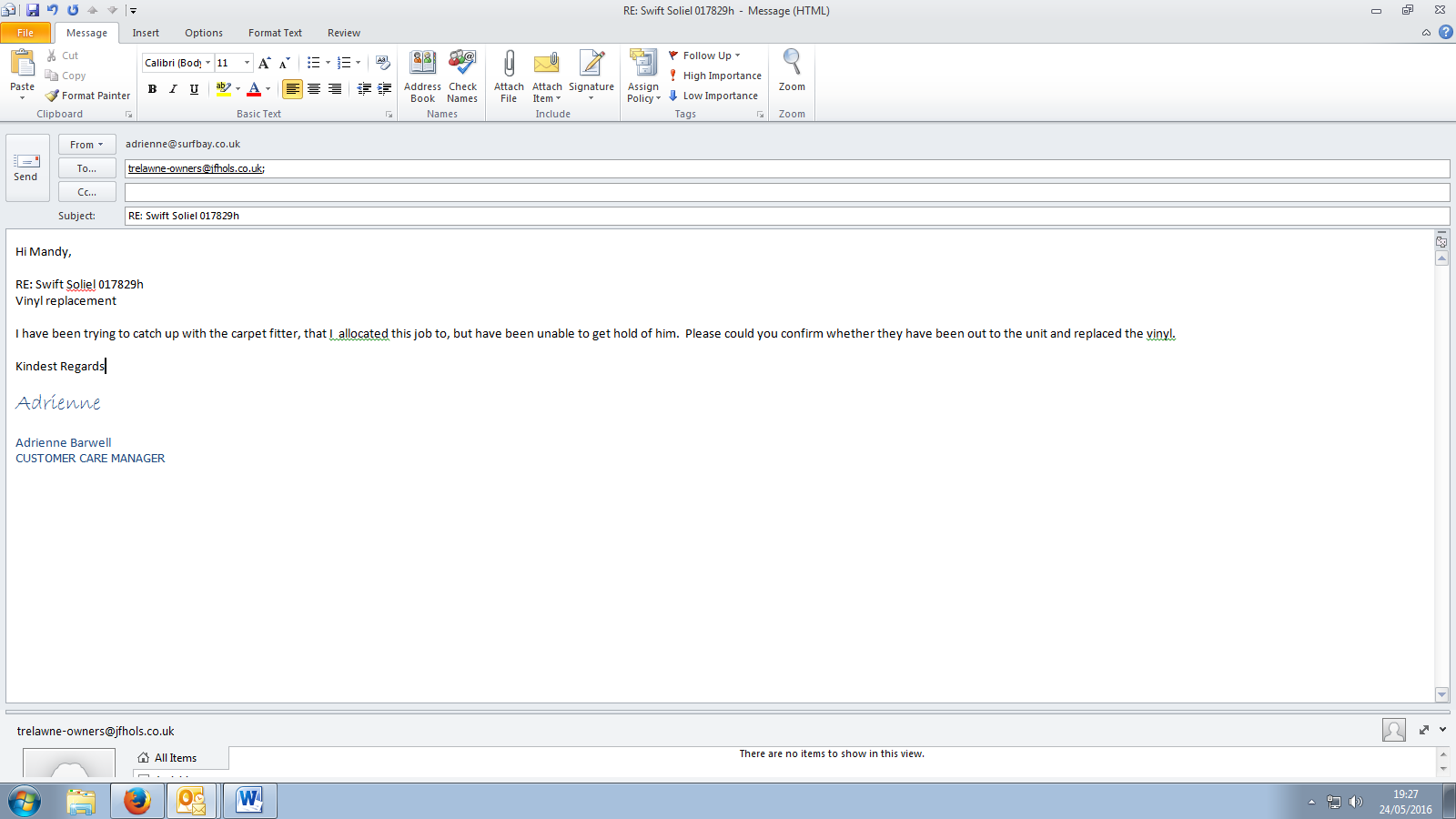Click the Send envelope button

[x=26, y=167]
